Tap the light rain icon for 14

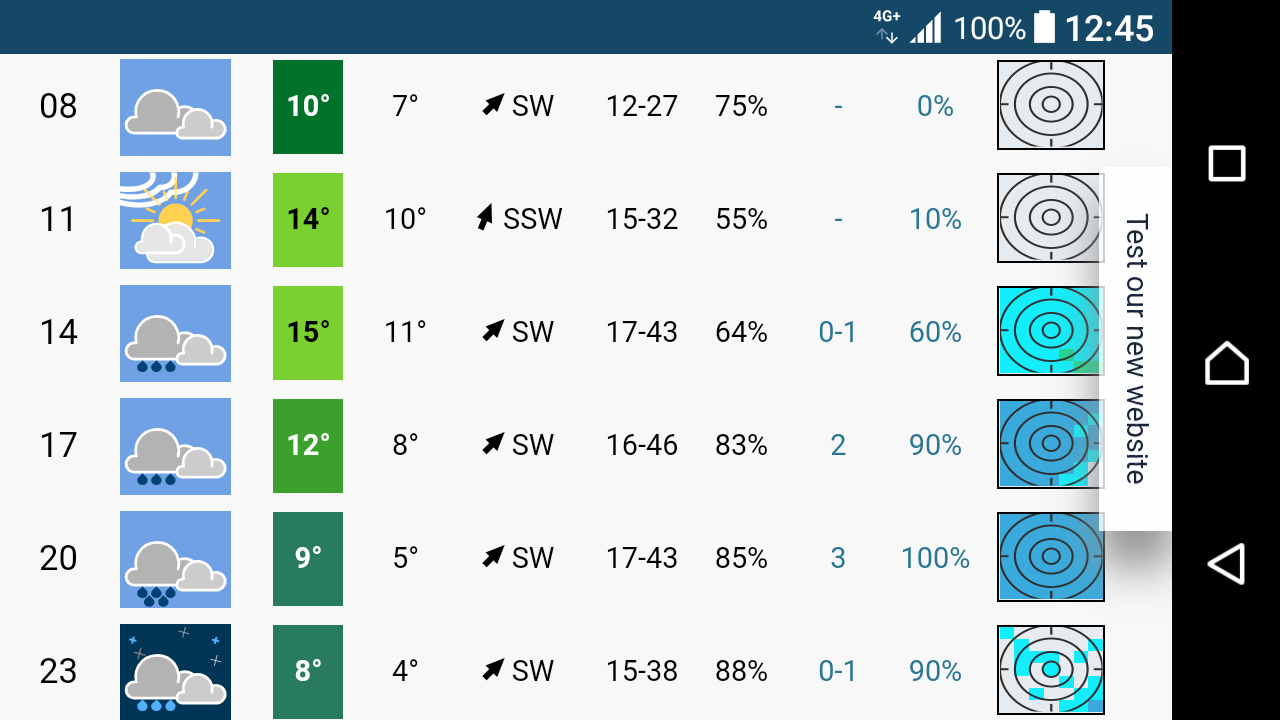coord(175,333)
